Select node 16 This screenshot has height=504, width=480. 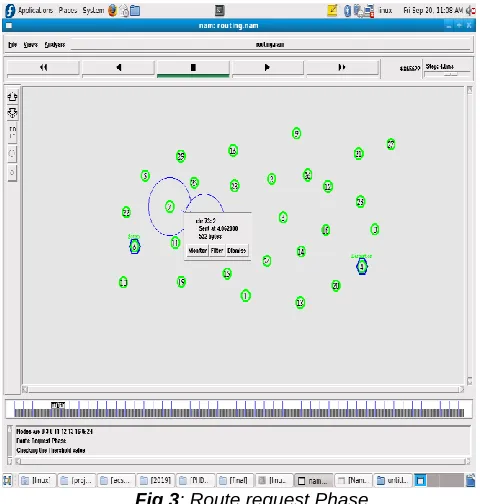click(x=233, y=151)
